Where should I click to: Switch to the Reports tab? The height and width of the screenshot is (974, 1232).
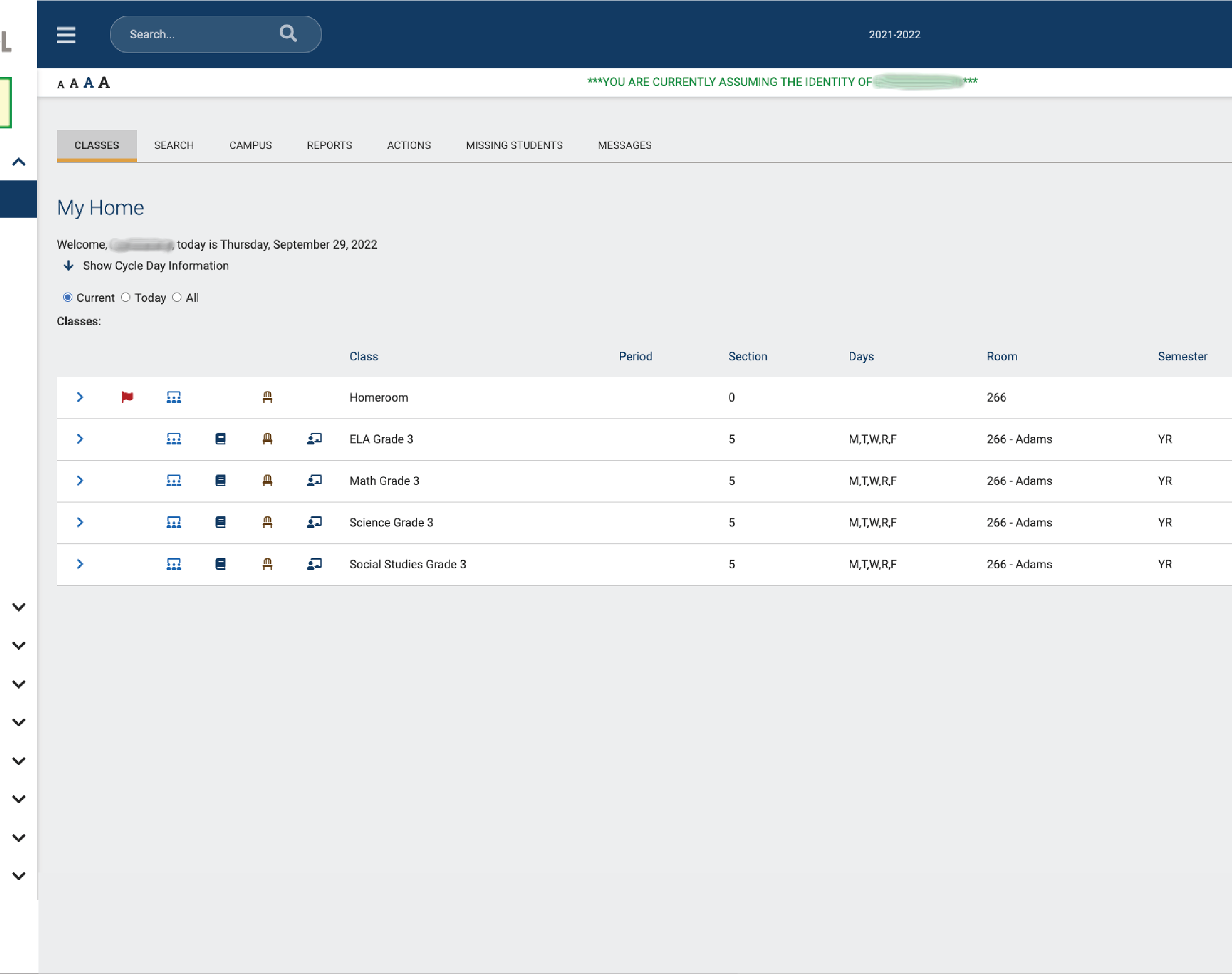pyautogui.click(x=329, y=145)
